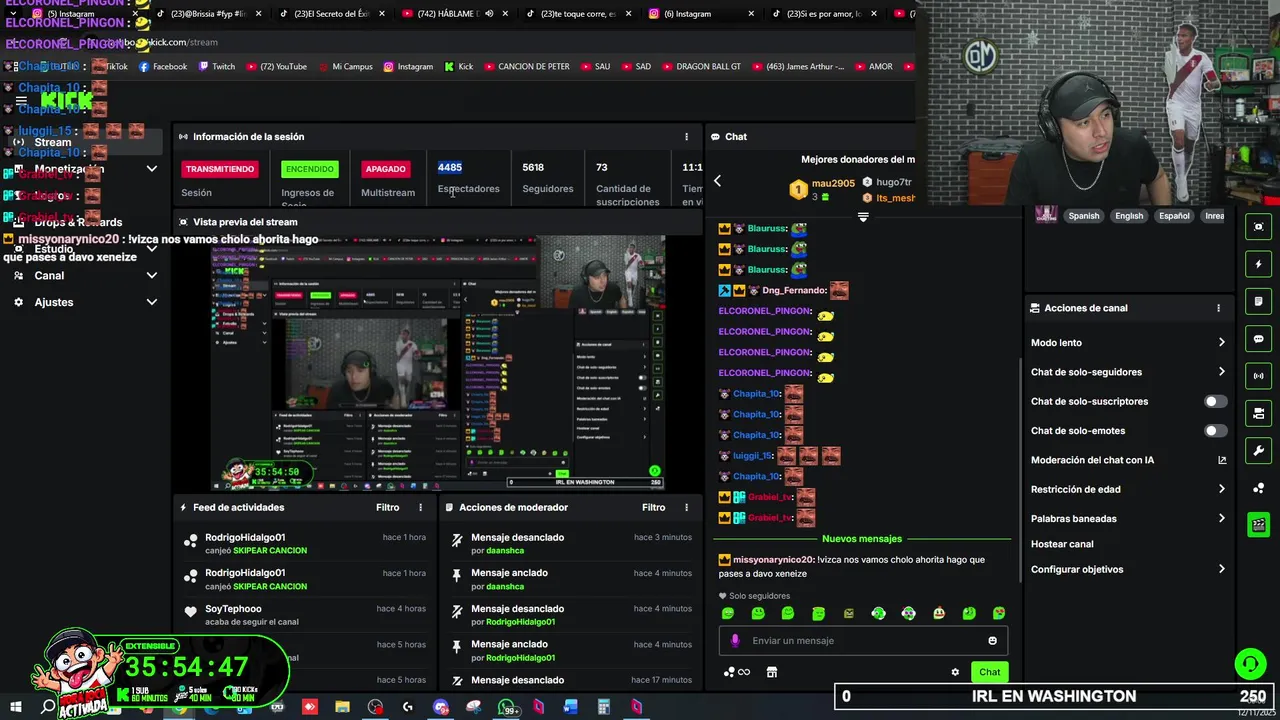Click the green Chat send button
The width and height of the screenshot is (1280, 720).
(x=989, y=672)
